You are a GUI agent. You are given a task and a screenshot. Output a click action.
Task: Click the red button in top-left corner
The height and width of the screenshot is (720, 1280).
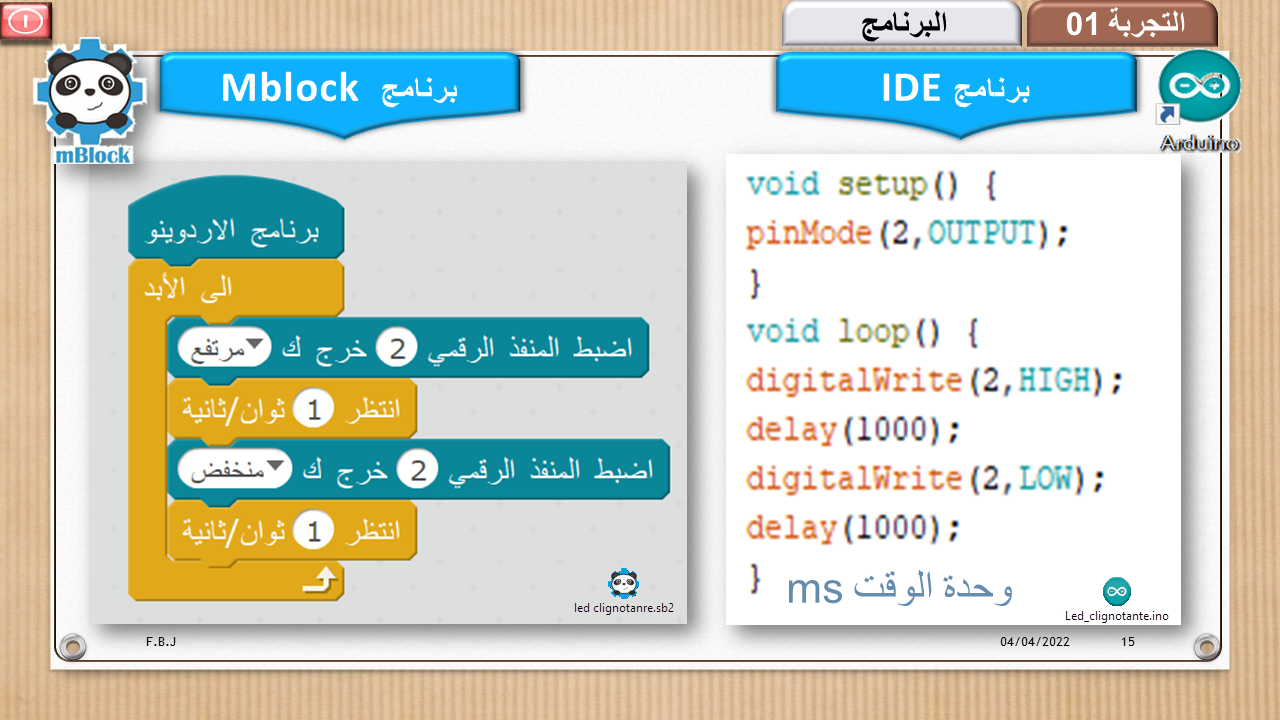click(x=26, y=21)
